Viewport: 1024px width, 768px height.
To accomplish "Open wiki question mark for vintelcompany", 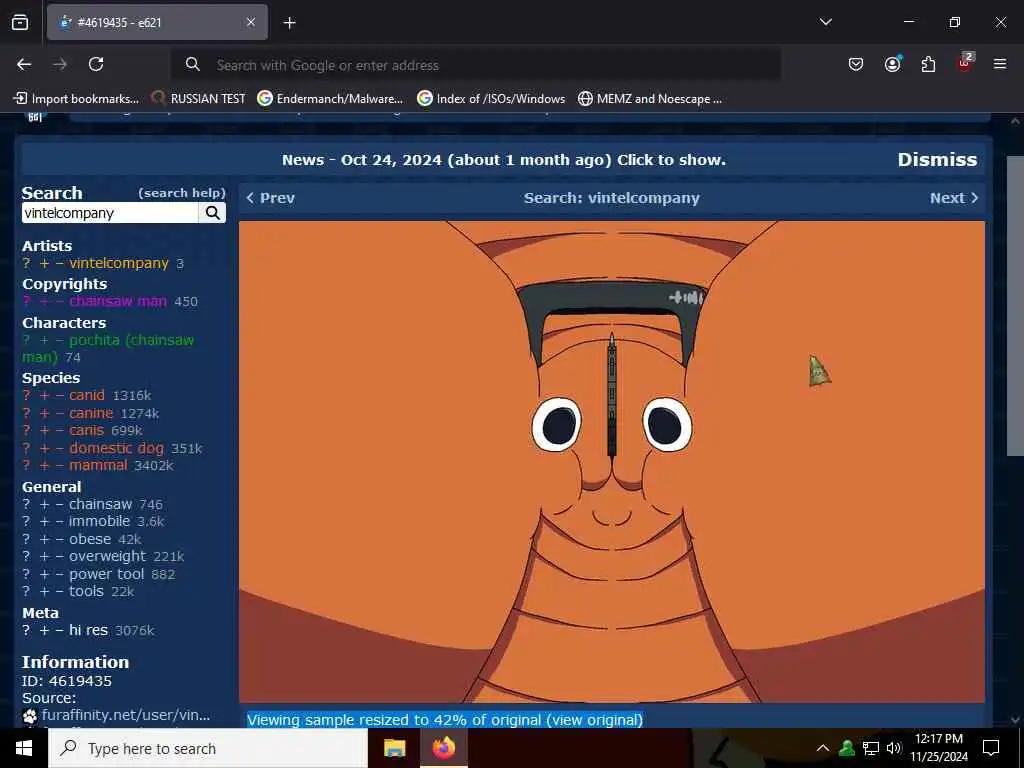I will (x=26, y=263).
